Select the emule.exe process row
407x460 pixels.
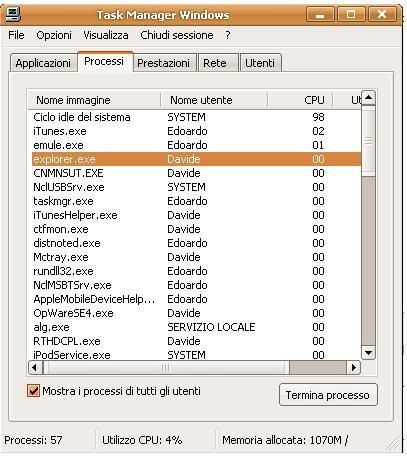[x=196, y=145]
